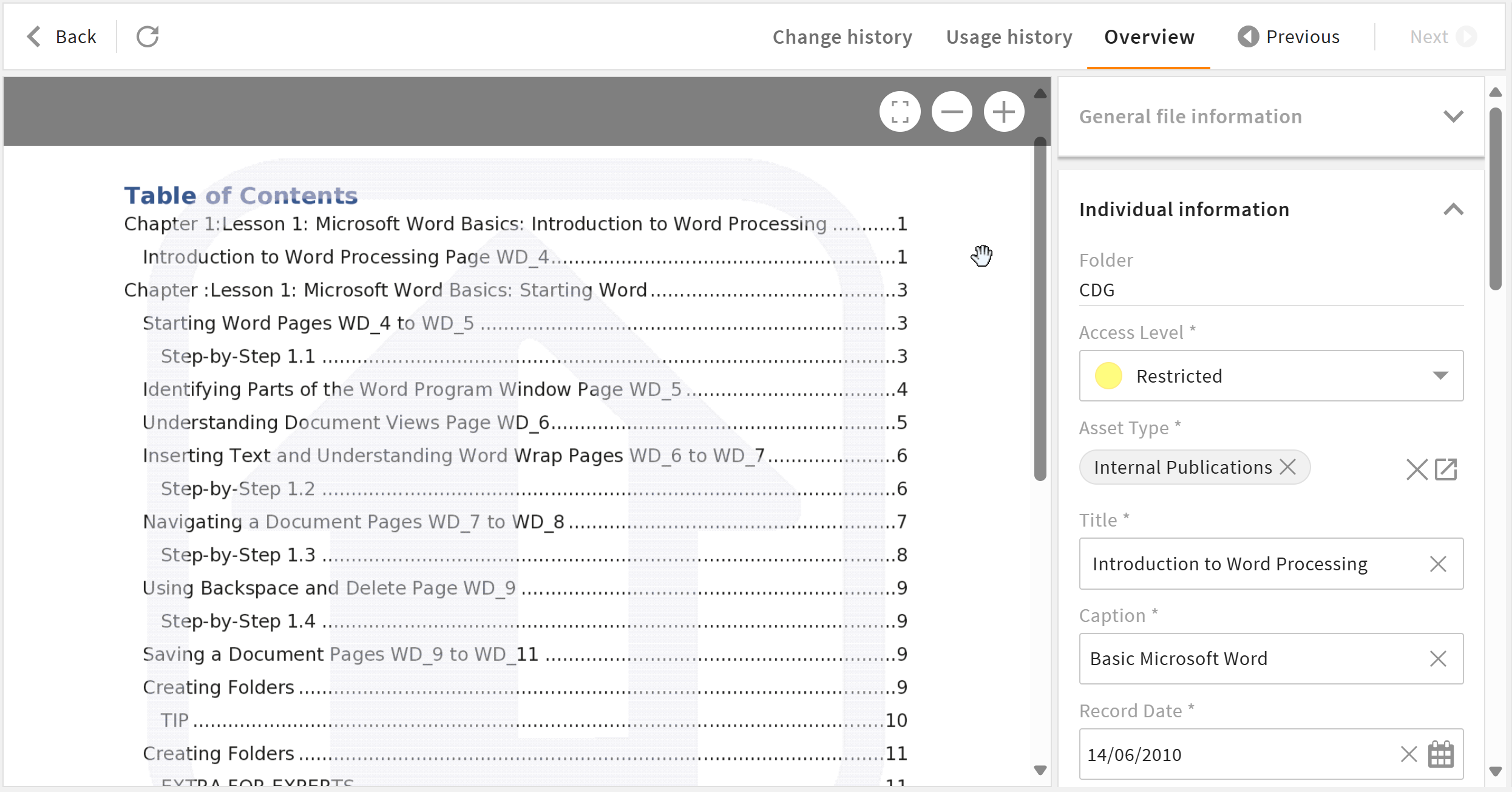Open the Access Level dropdown
This screenshot has height=792, width=1512.
(x=1271, y=375)
